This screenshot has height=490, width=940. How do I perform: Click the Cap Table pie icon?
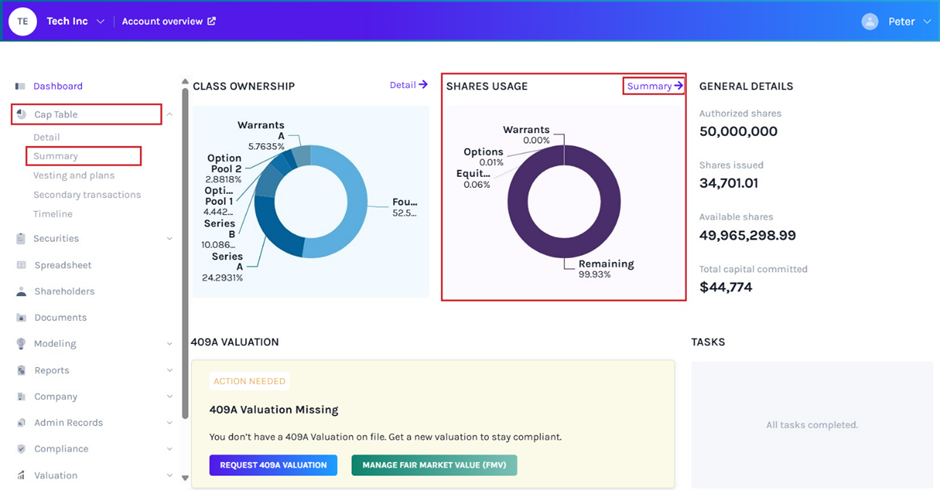tap(22, 115)
